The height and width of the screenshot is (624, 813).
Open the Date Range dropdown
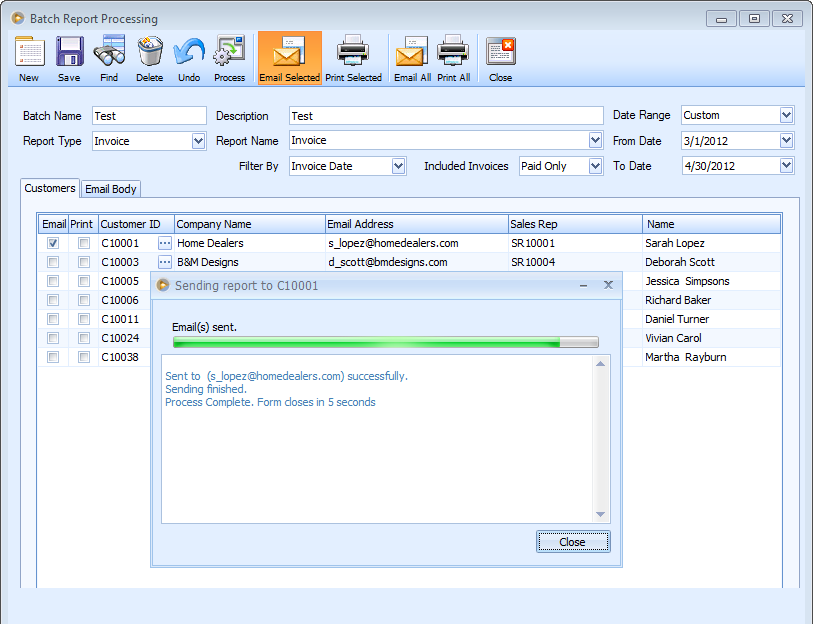tap(787, 115)
